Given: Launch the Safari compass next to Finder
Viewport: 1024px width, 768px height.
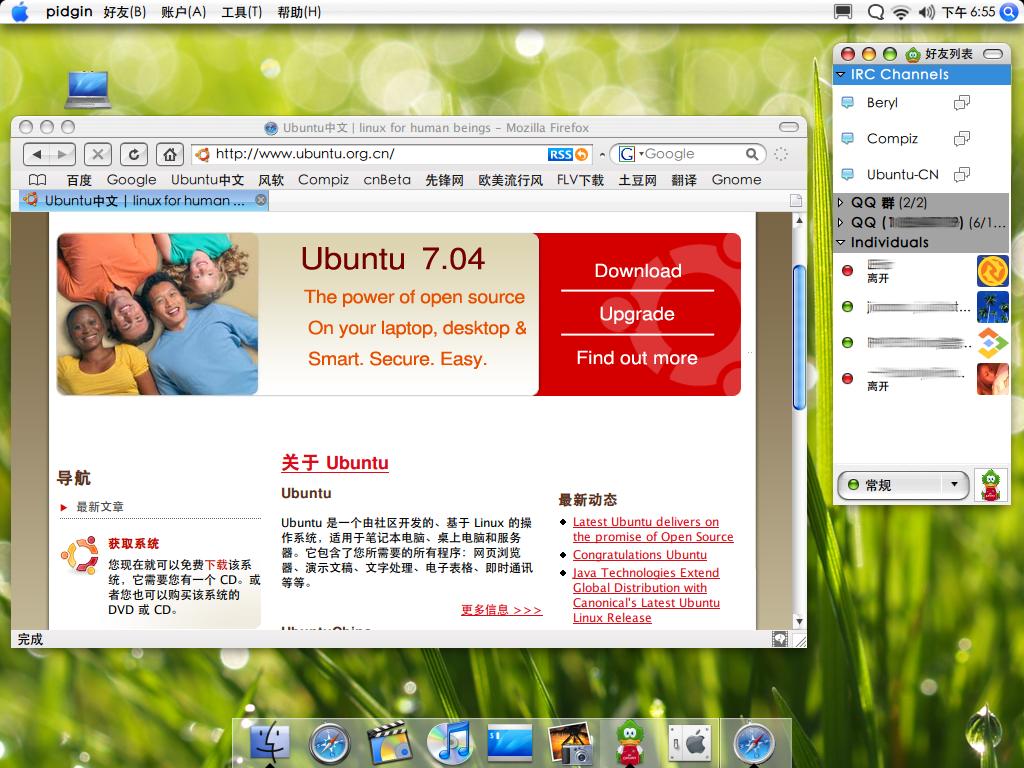Looking at the screenshot, I should tap(329, 743).
